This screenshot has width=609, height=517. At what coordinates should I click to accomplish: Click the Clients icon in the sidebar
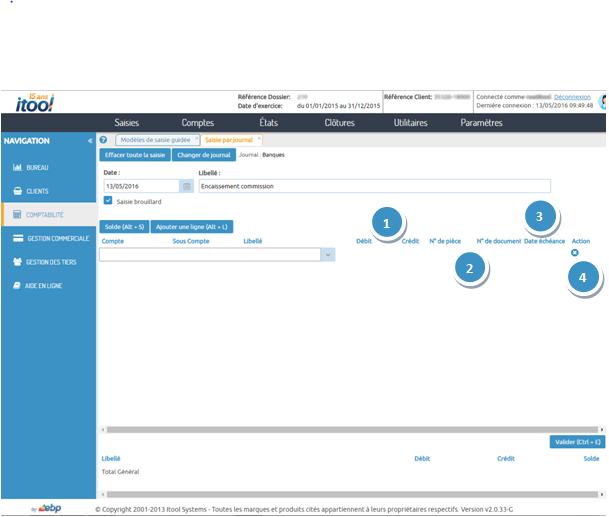click(x=17, y=190)
